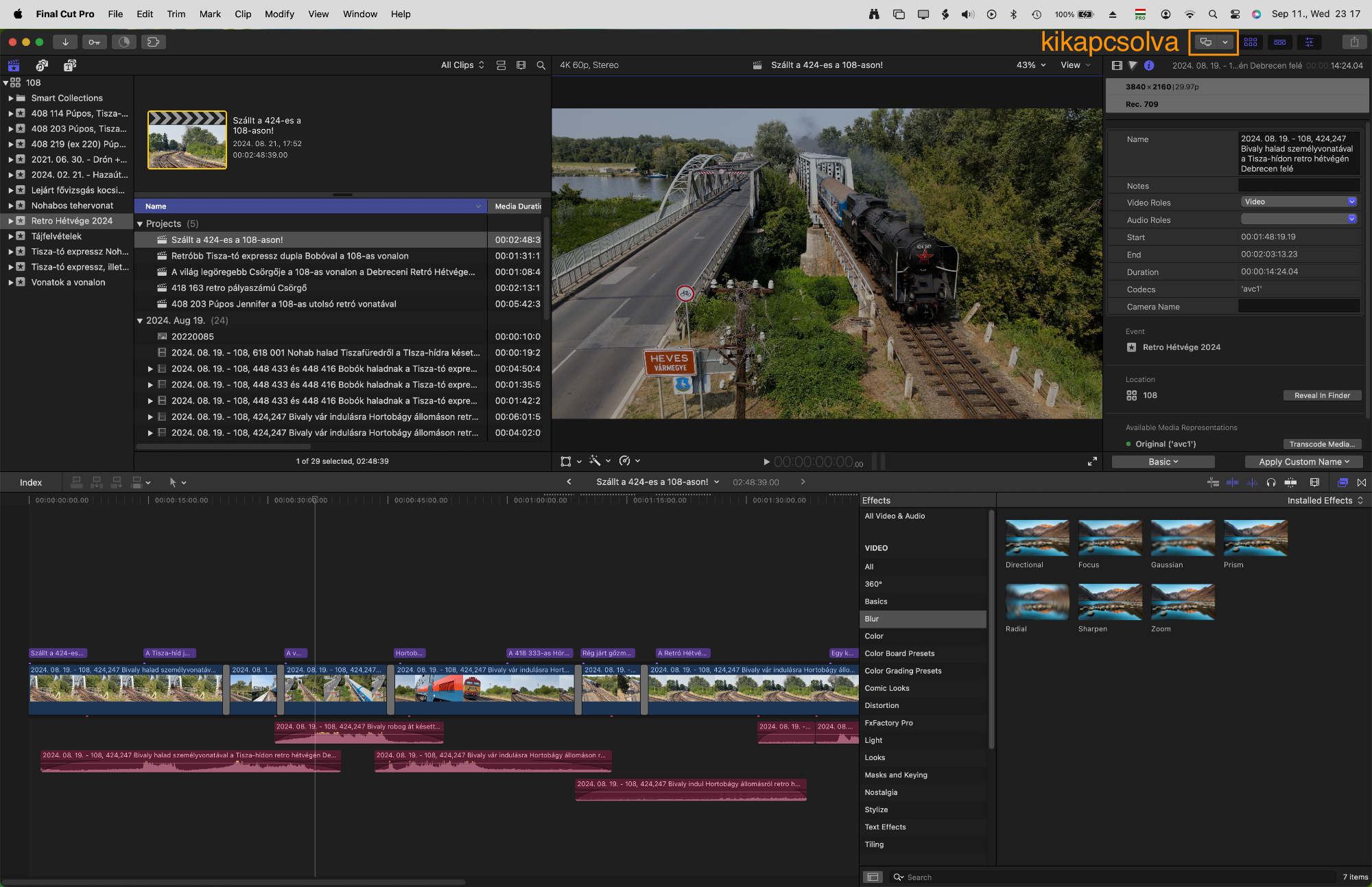1372x887 pixels.
Task: Click the Transcode Media button
Action: coord(1321,444)
